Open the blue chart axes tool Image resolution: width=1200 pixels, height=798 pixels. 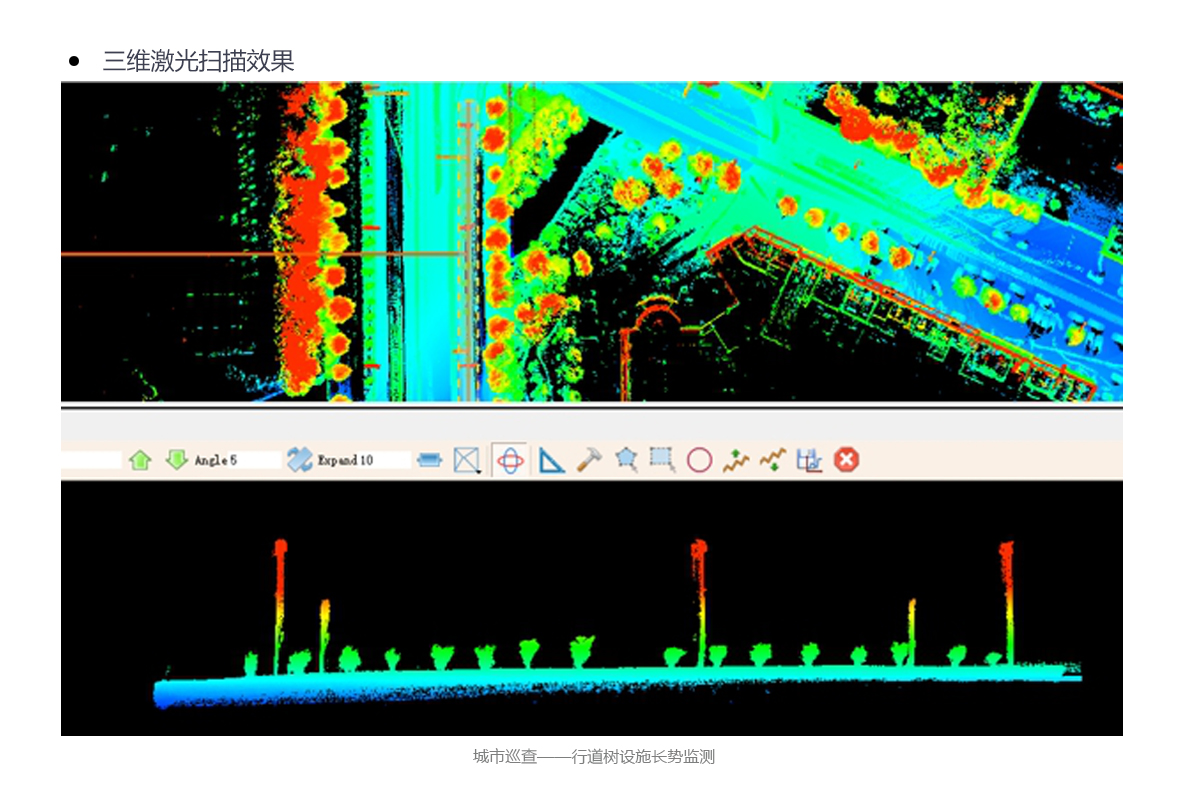coord(809,460)
